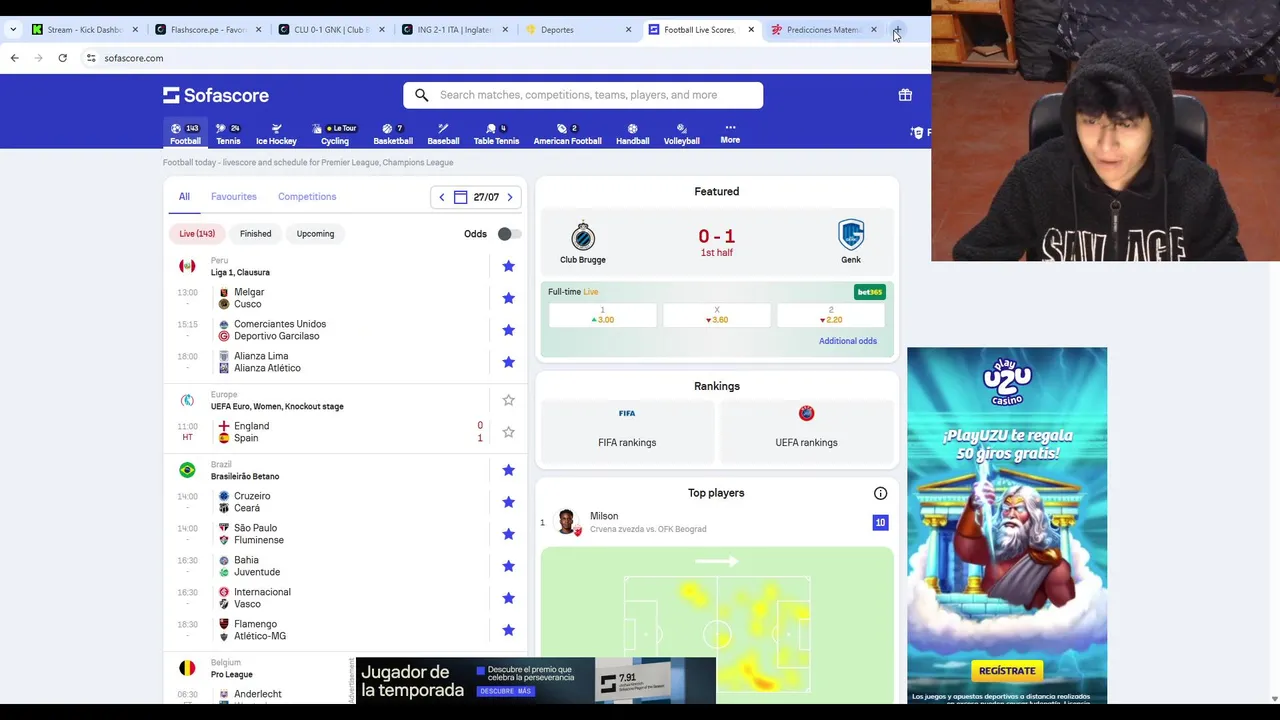Go to previous date with left chevron
1280x720 pixels.
coord(441,197)
